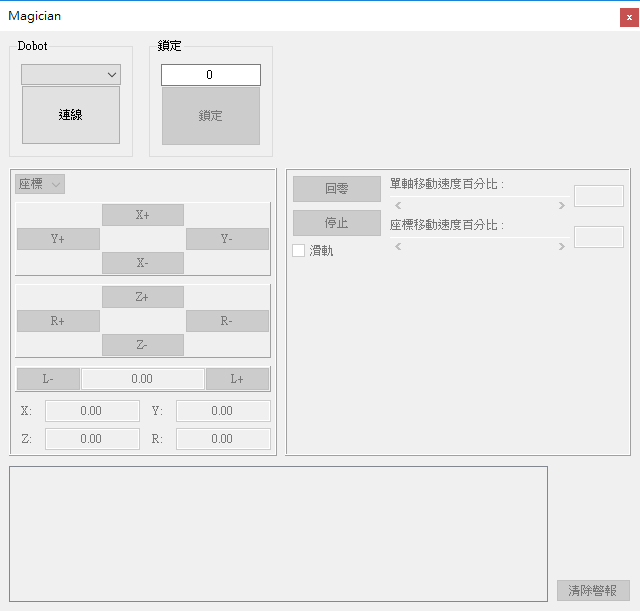Click left arrow of 座標移動速度百分比 slider
This screenshot has height=611, width=640.
click(x=398, y=247)
